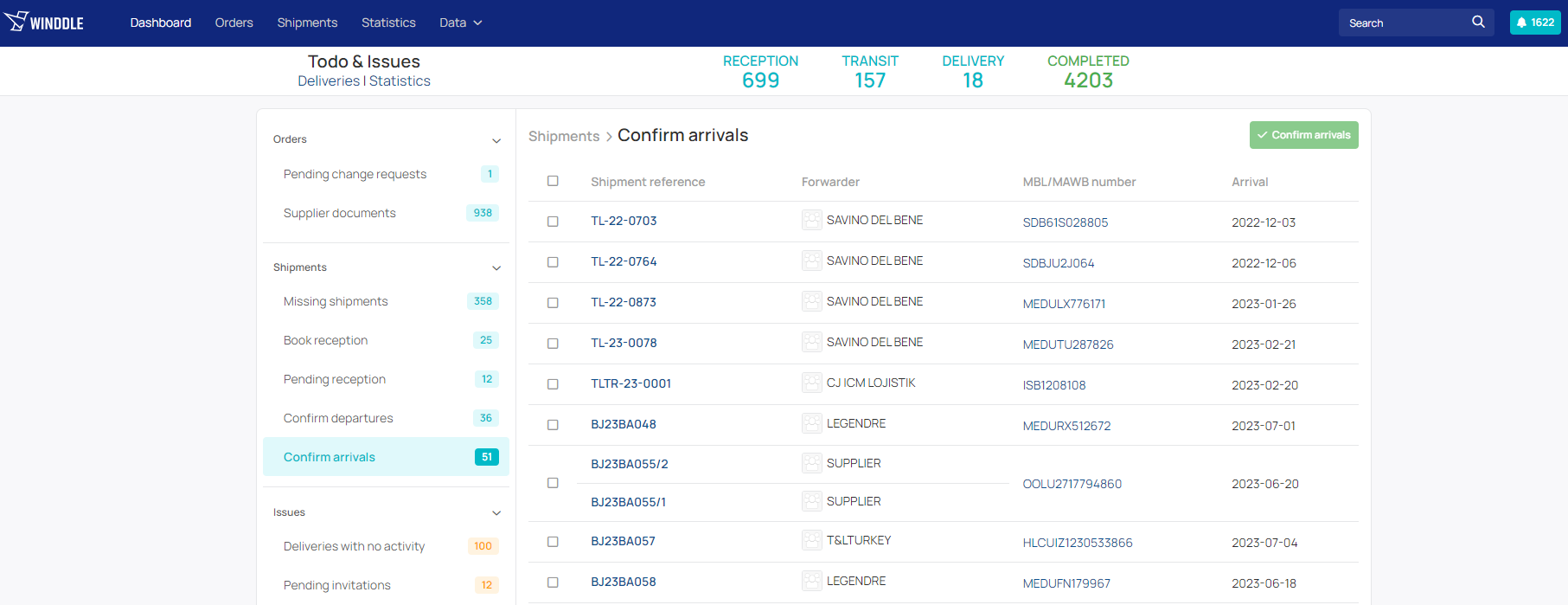This screenshot has height=605, width=1568.
Task: Check the box for shipment TL-22-0764
Action: pyautogui.click(x=553, y=262)
